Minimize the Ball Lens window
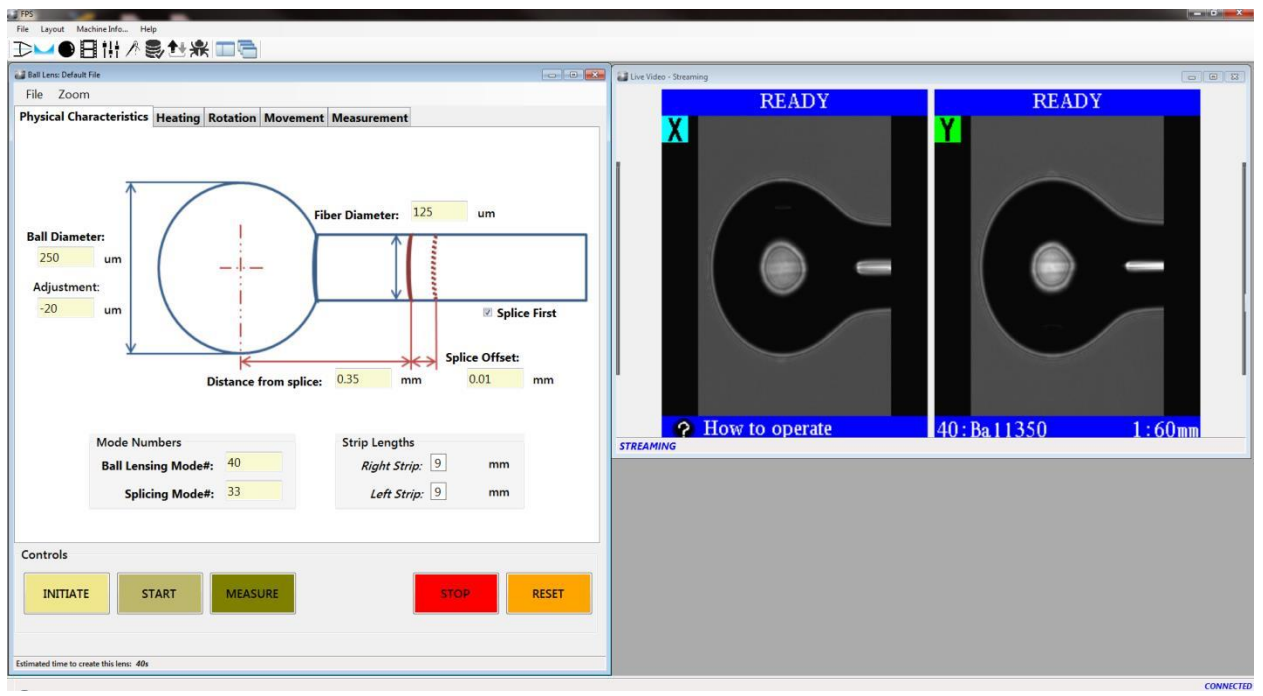 551,74
